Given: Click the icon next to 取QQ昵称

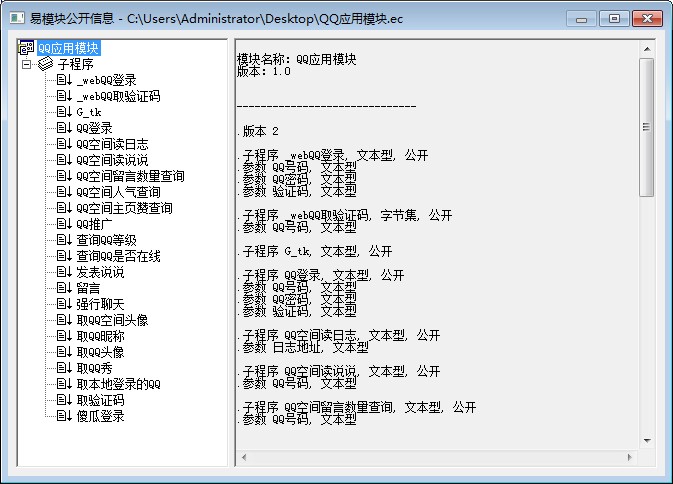Looking at the screenshot, I should coord(64,336).
